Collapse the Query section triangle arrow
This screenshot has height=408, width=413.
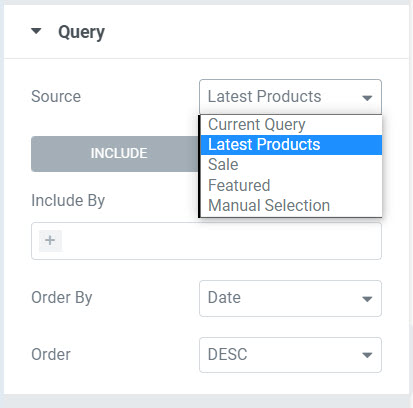click(x=36, y=31)
